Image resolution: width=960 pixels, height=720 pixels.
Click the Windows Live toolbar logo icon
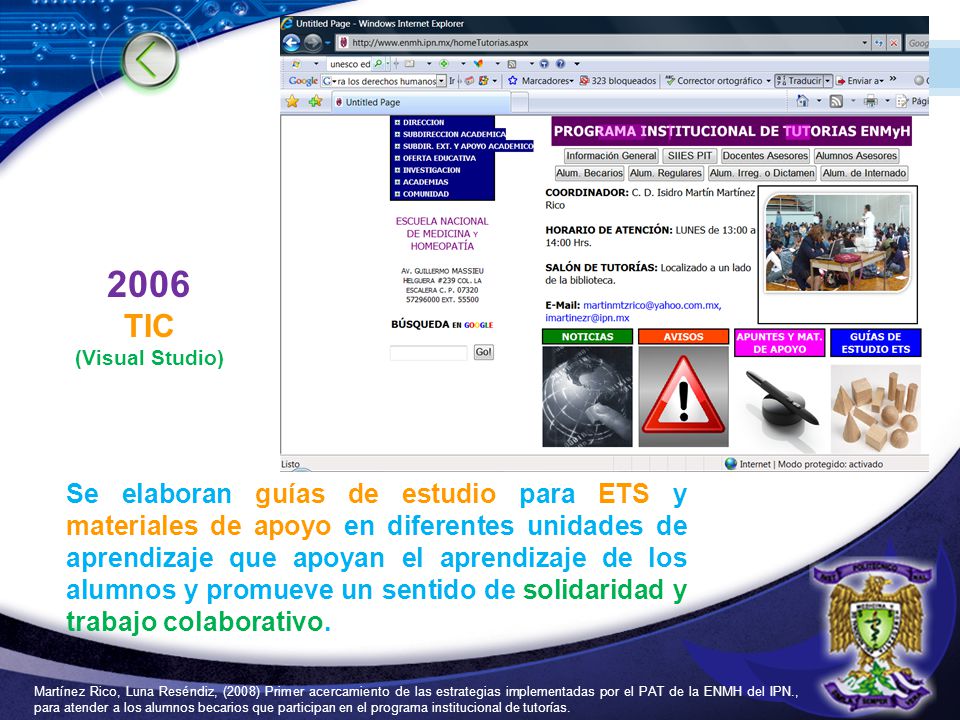tap(296, 64)
